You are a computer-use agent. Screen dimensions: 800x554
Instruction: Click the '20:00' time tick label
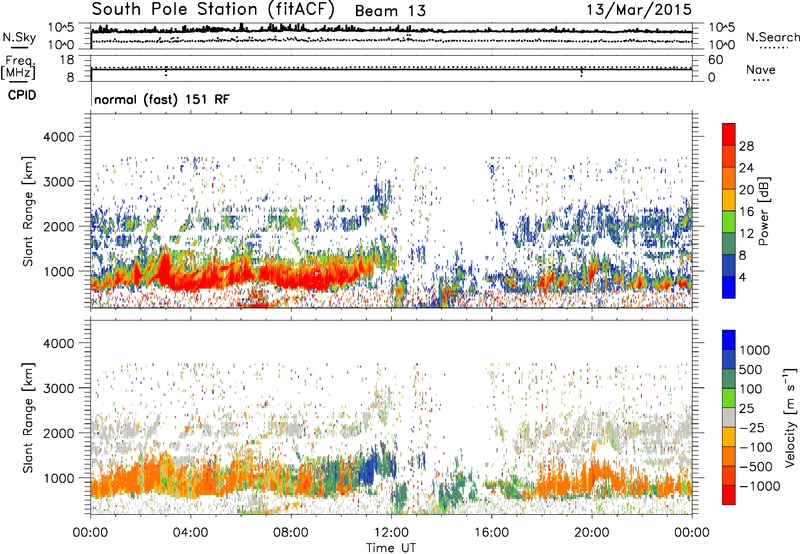coord(591,533)
